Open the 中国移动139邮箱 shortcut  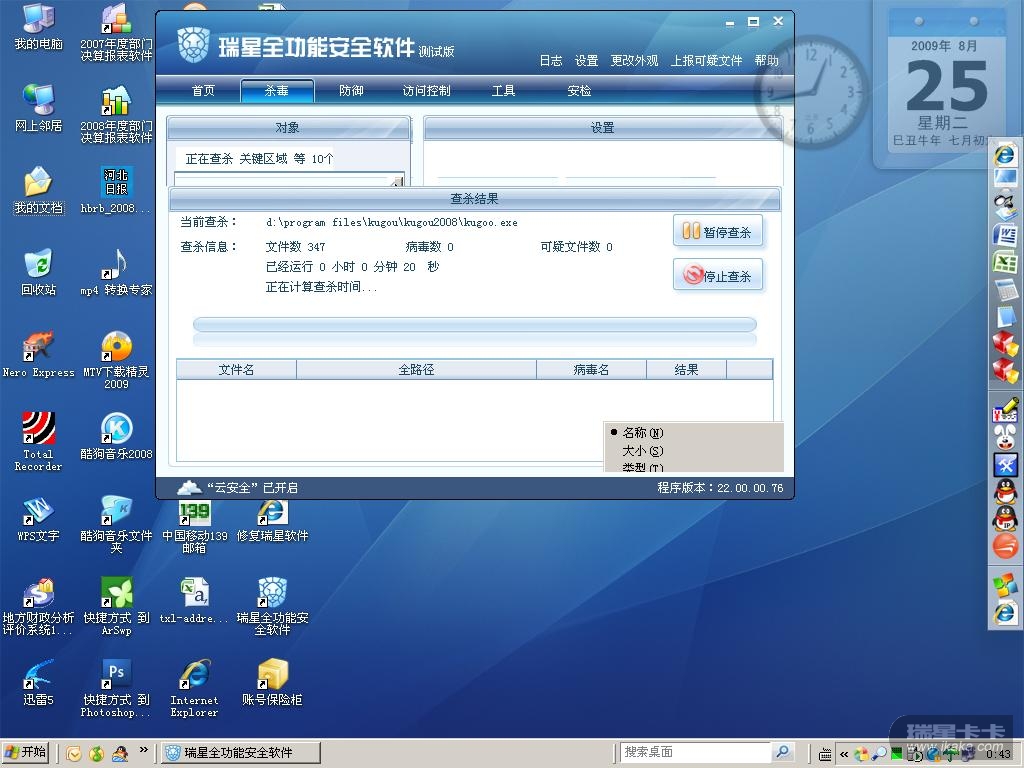click(194, 526)
